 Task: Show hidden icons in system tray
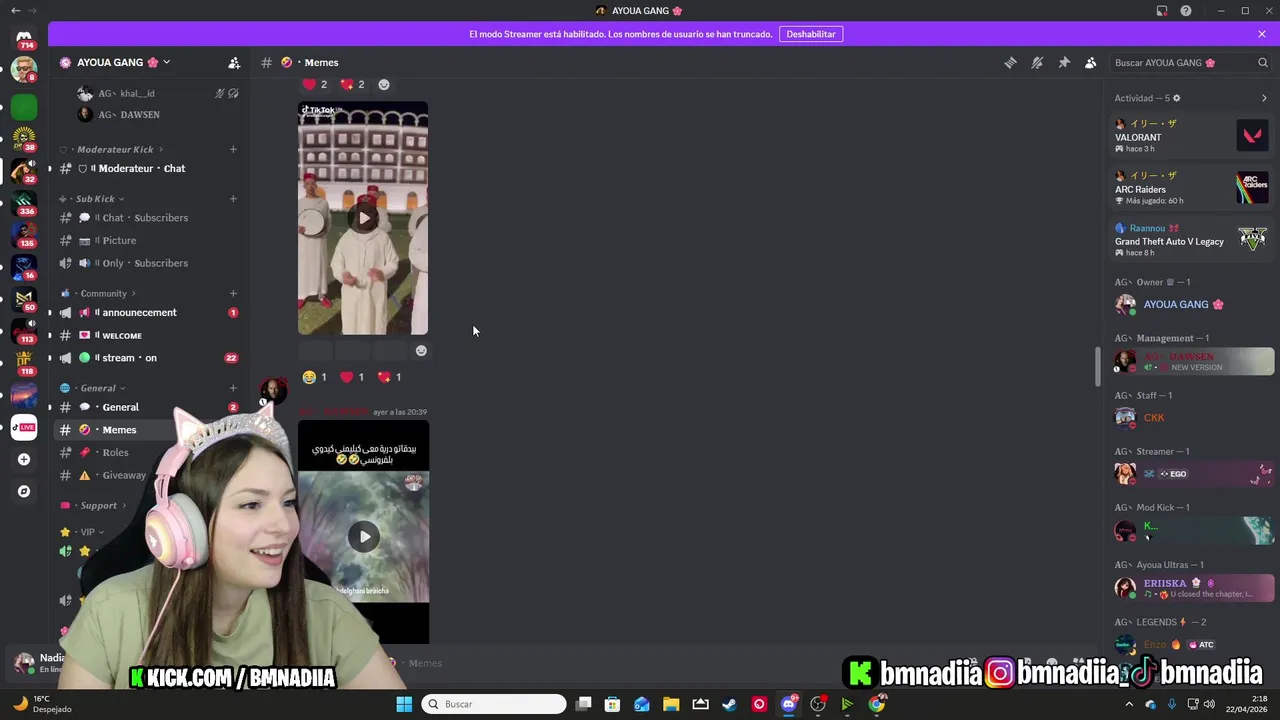(1129, 704)
